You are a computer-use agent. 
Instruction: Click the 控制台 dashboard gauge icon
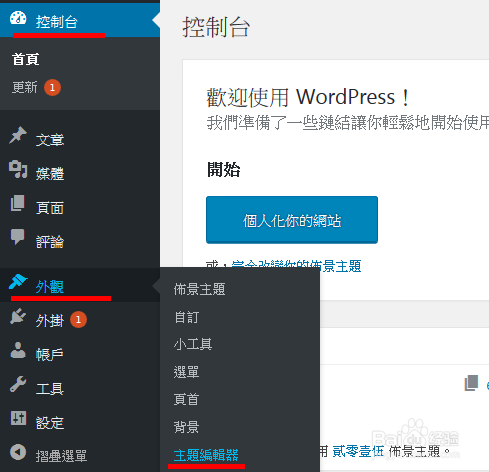(18, 18)
